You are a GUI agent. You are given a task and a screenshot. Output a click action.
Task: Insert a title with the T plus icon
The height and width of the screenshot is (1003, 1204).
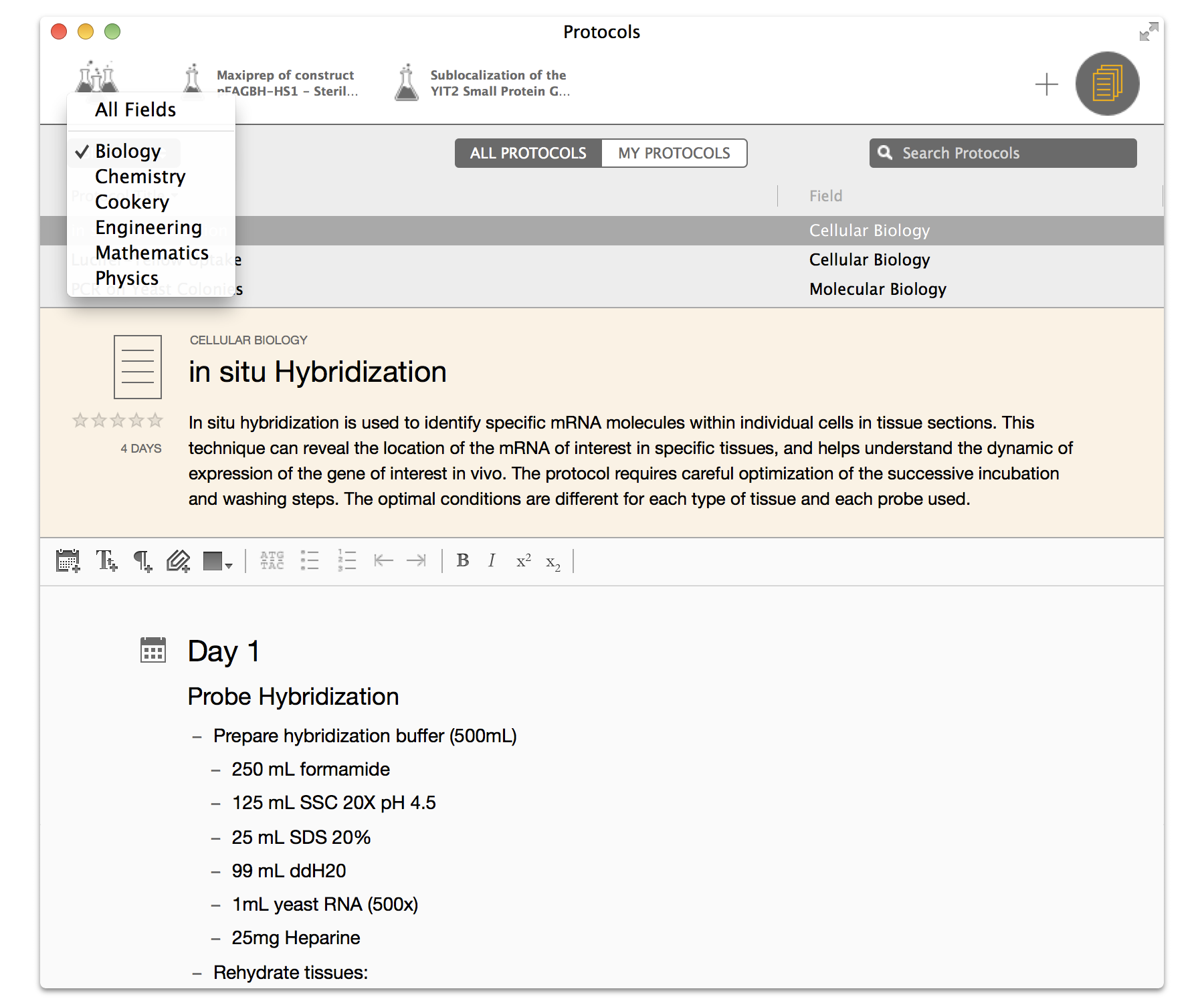coord(106,561)
